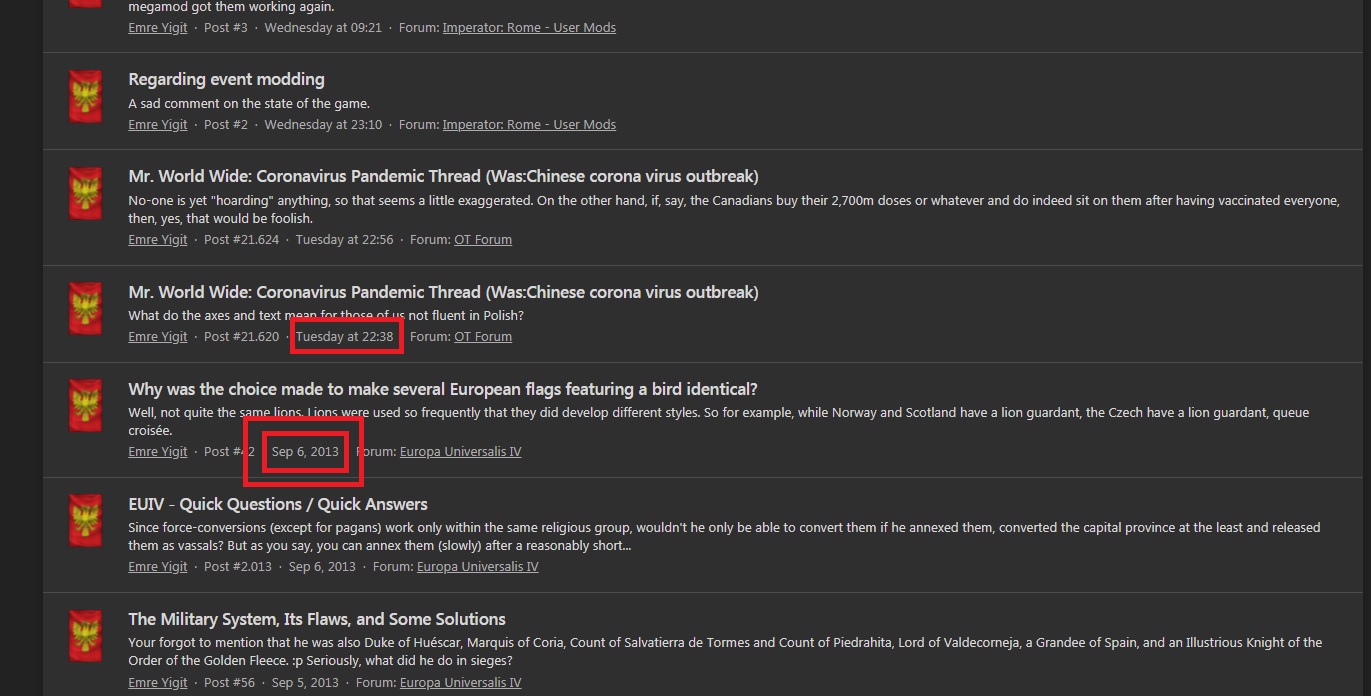
Task: Open The Military System, Its Flaws thread
Action: point(316,619)
